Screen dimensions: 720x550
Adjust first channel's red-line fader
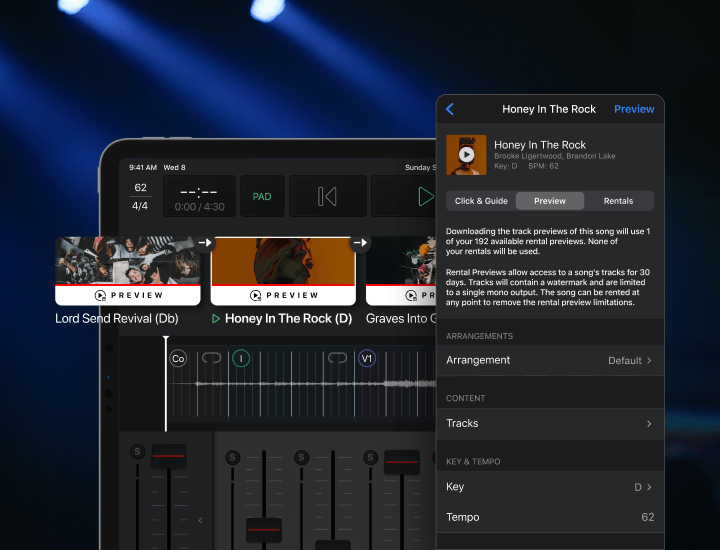[169, 456]
